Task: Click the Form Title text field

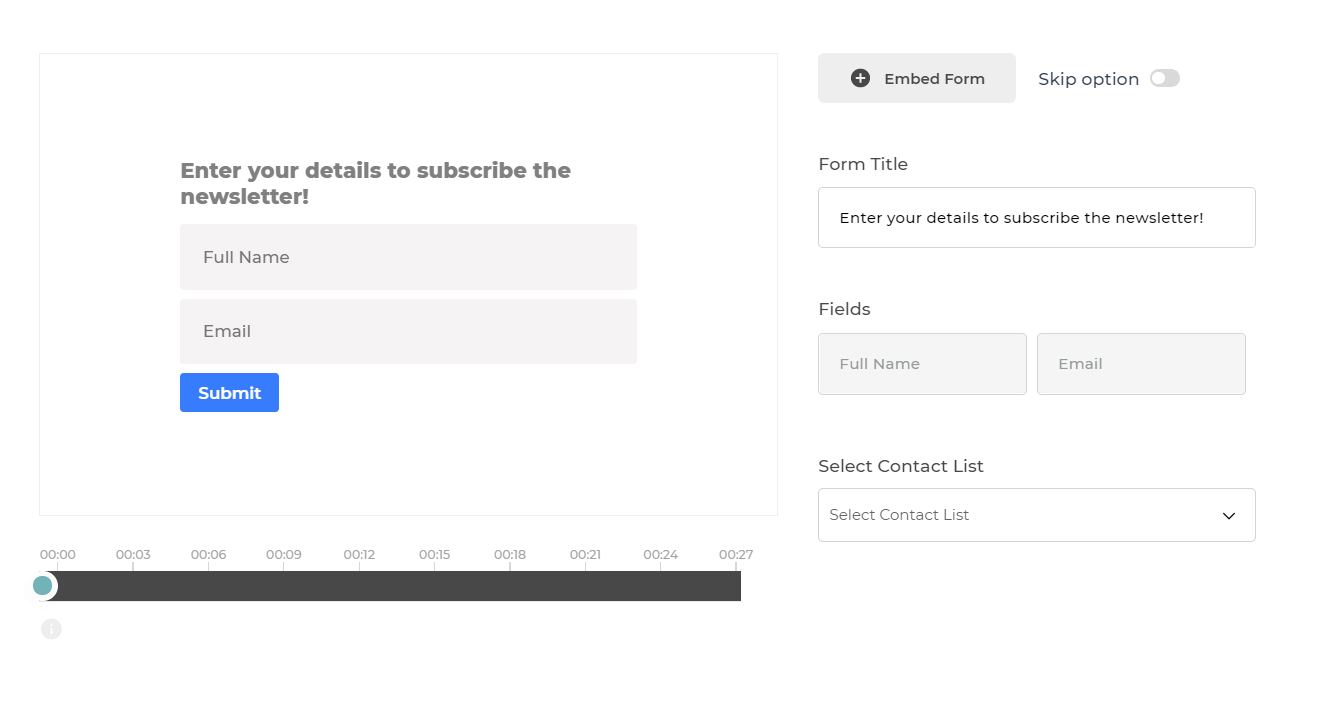Action: (1036, 218)
